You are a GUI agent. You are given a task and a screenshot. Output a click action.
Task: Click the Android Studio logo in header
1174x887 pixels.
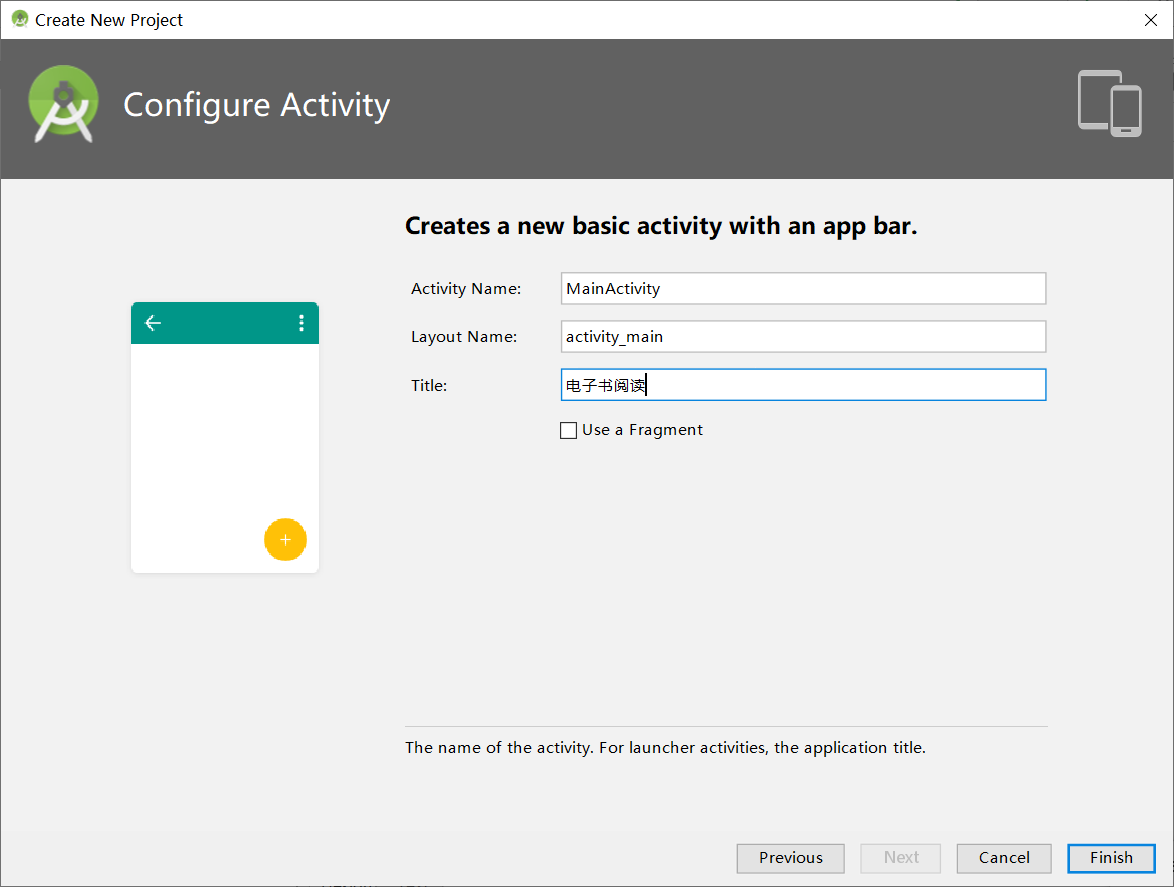64,104
